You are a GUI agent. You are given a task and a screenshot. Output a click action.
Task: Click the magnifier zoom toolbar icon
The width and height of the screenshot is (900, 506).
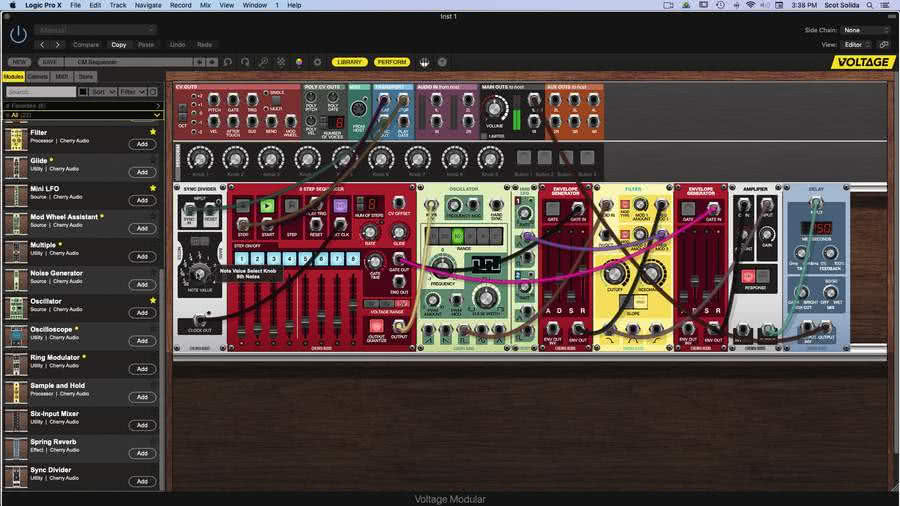tap(263, 62)
